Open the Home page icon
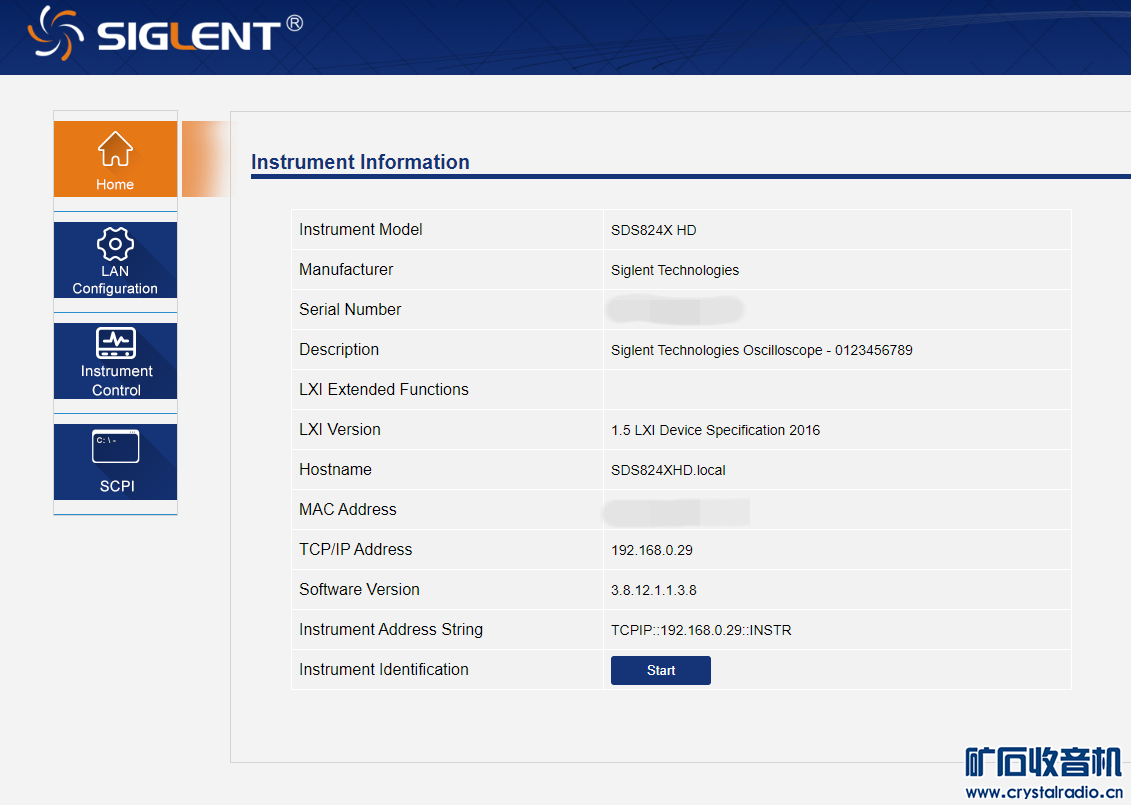1131x805 pixels. coord(115,149)
